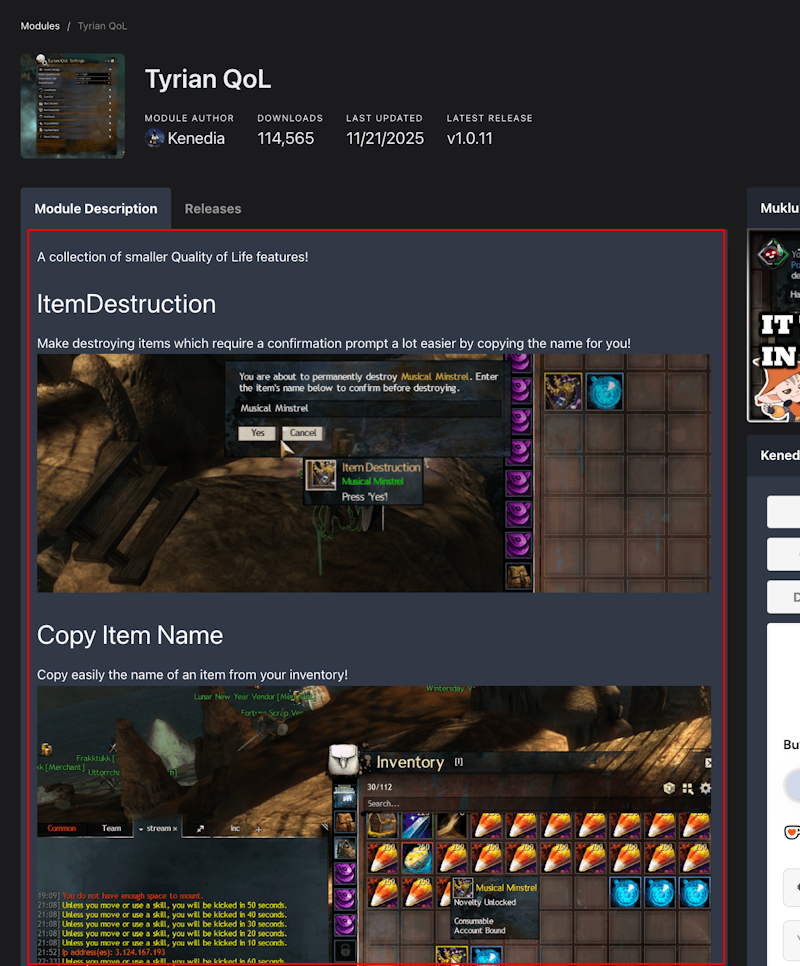Expand the stream chat tab dropdown arrow

coord(141,829)
